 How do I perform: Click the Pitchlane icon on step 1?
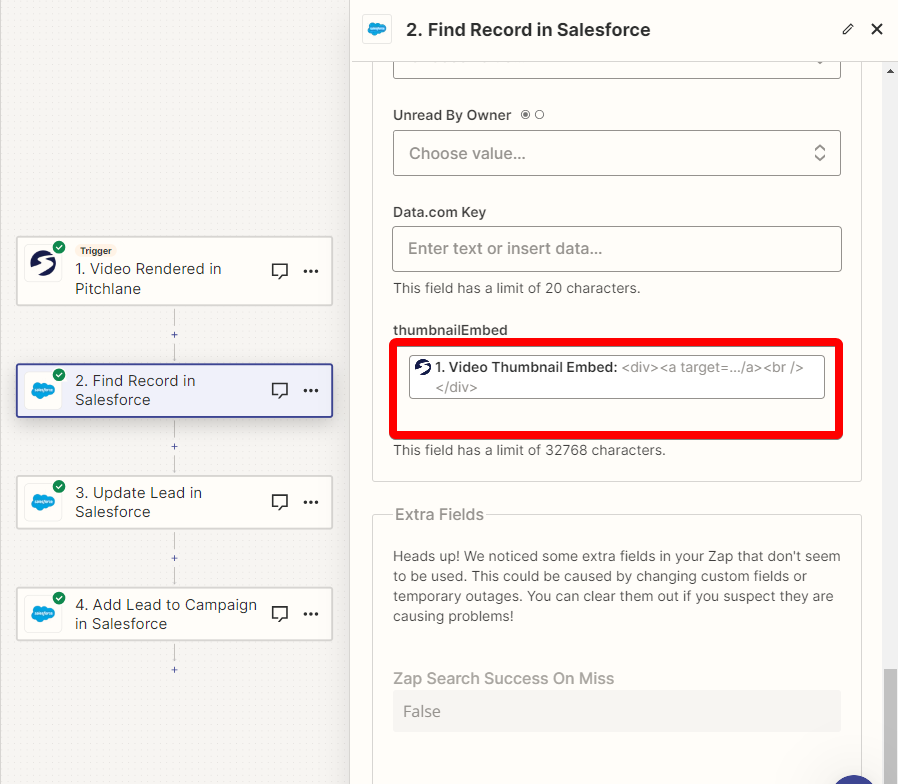pyautogui.click(x=44, y=263)
